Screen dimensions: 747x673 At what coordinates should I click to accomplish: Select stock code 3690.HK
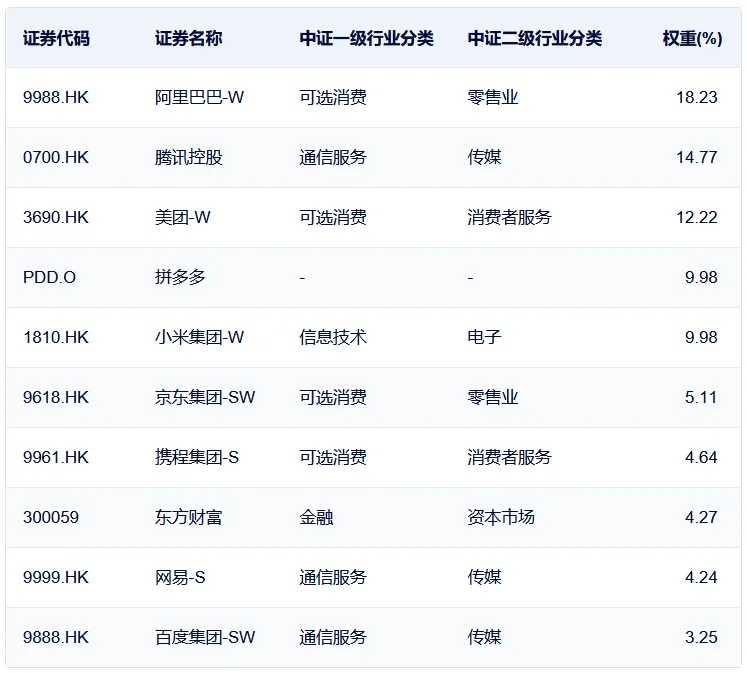point(56,218)
